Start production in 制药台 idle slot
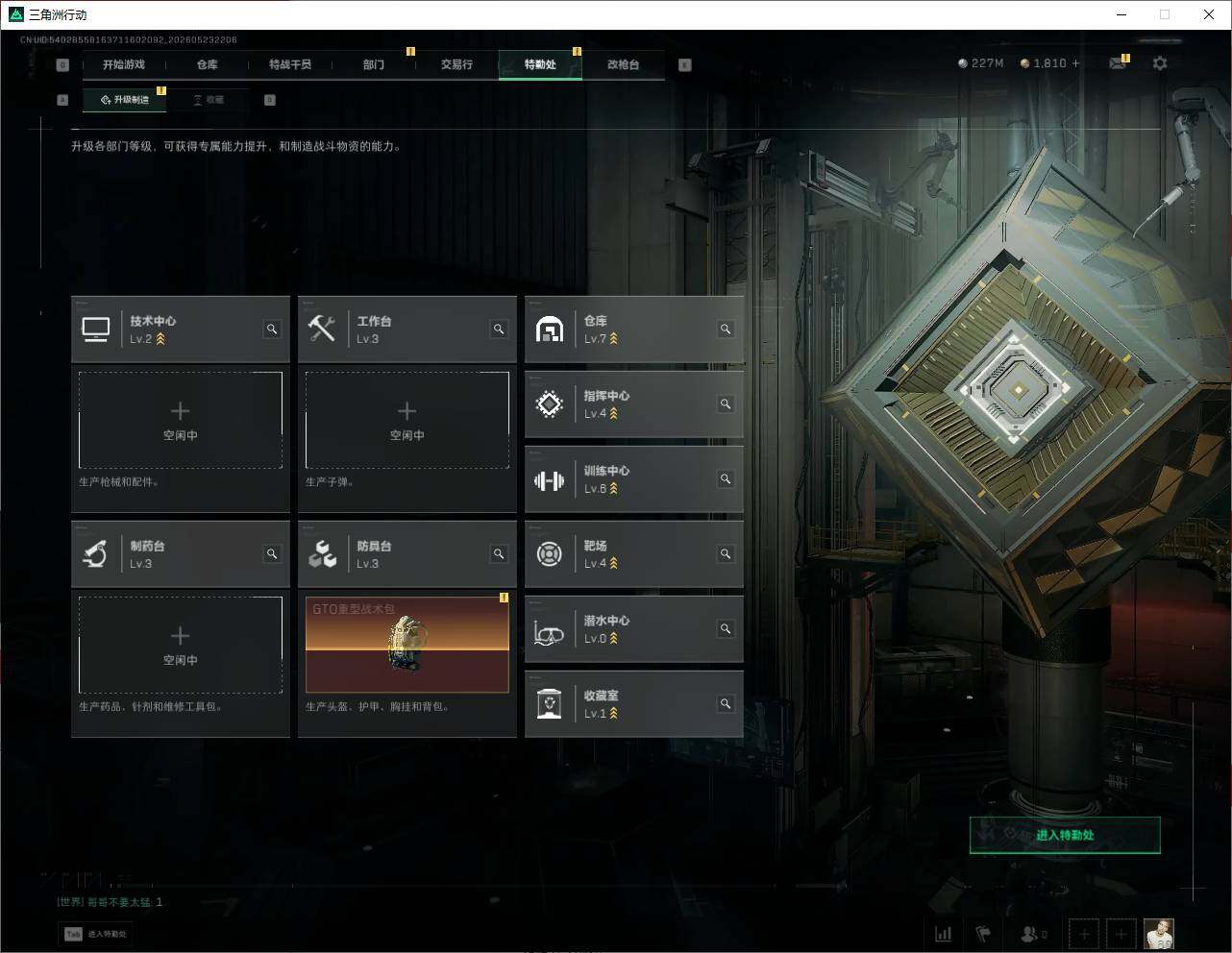Viewport: 1232px width, 953px height. [181, 645]
